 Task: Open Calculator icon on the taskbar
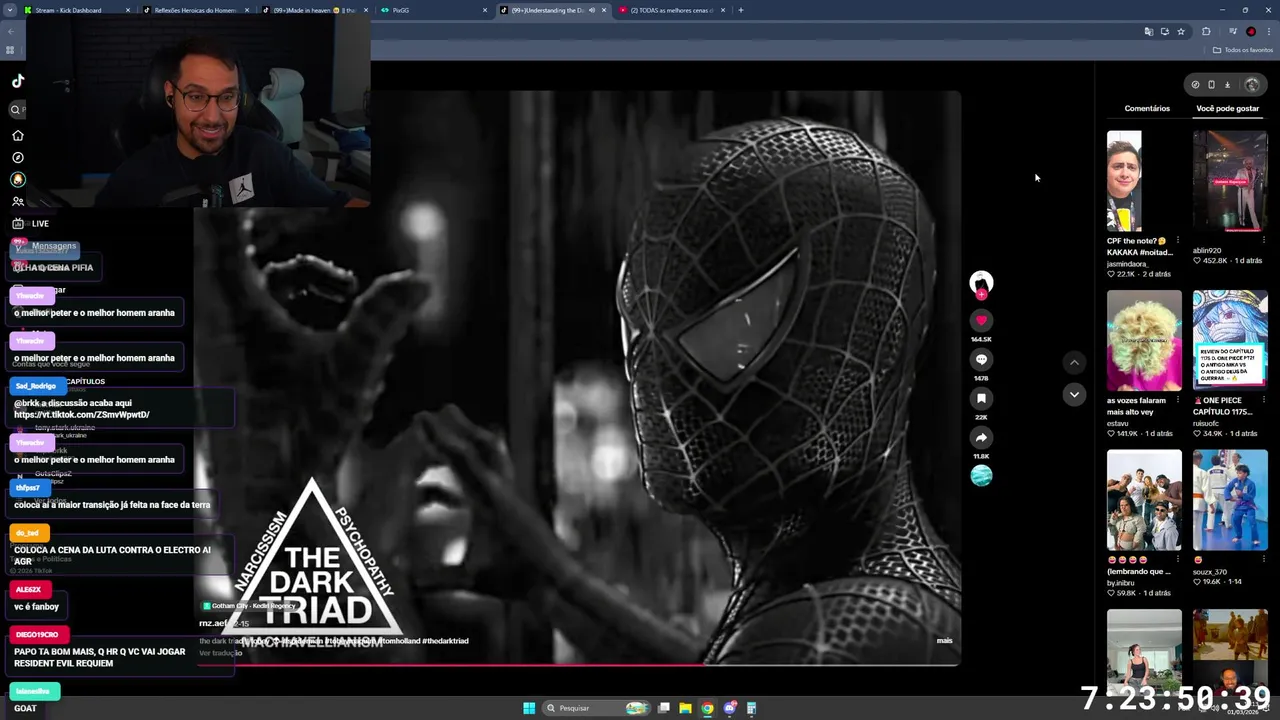pos(751,708)
